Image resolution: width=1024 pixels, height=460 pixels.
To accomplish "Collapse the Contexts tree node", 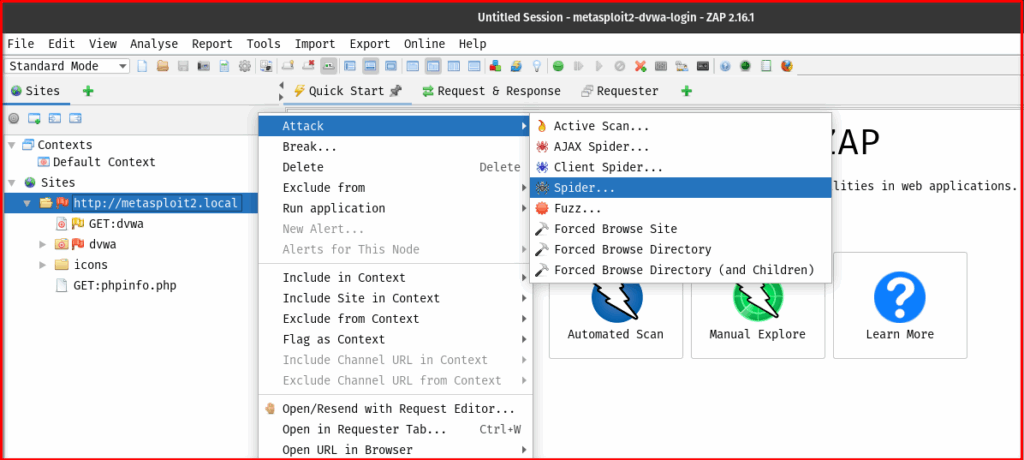I will [12, 144].
